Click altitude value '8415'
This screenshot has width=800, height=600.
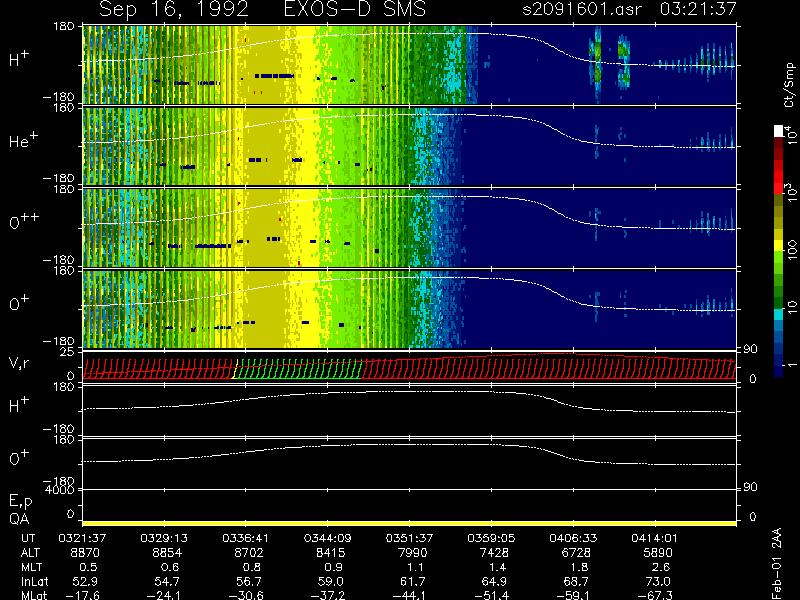(330, 553)
